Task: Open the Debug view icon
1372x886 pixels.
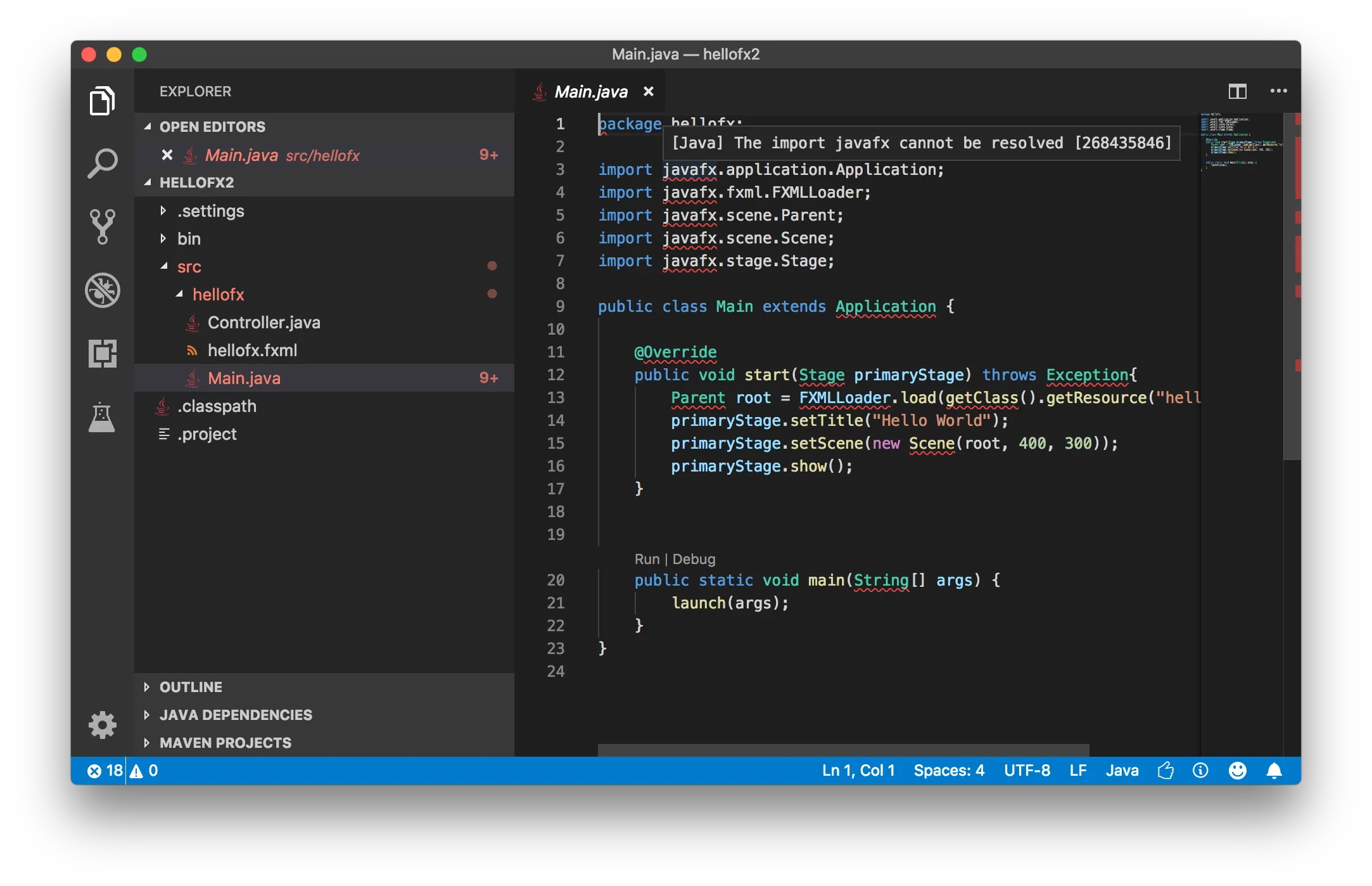Action: (x=102, y=290)
